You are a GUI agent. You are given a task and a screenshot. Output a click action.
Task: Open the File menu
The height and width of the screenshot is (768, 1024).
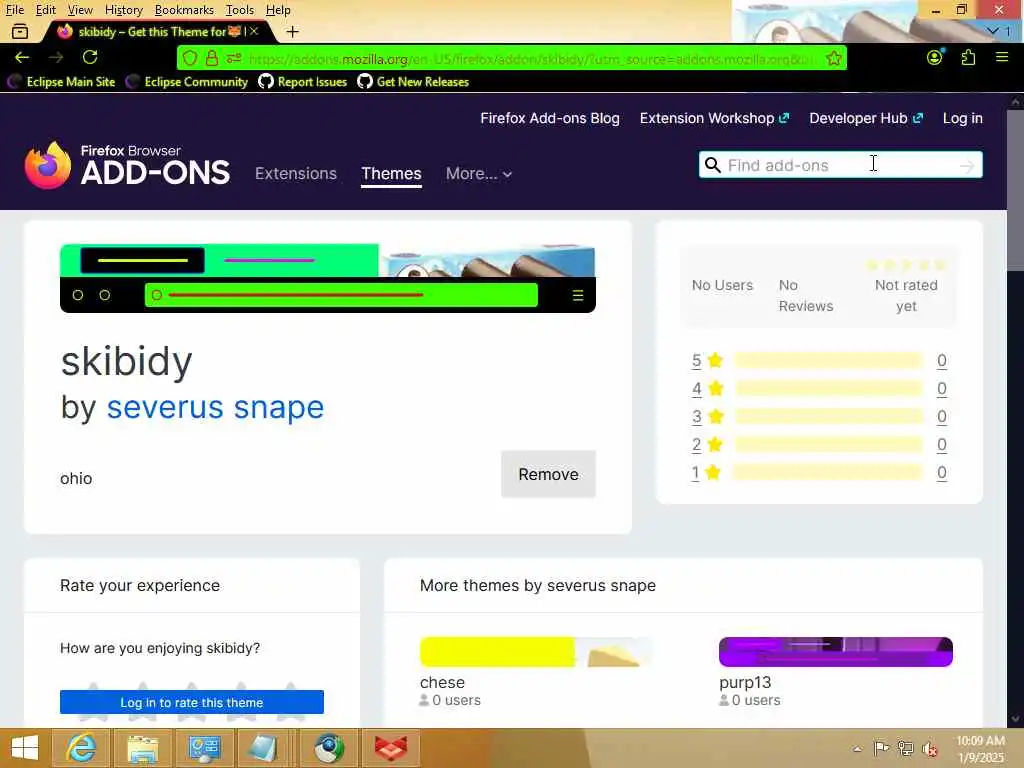click(14, 10)
